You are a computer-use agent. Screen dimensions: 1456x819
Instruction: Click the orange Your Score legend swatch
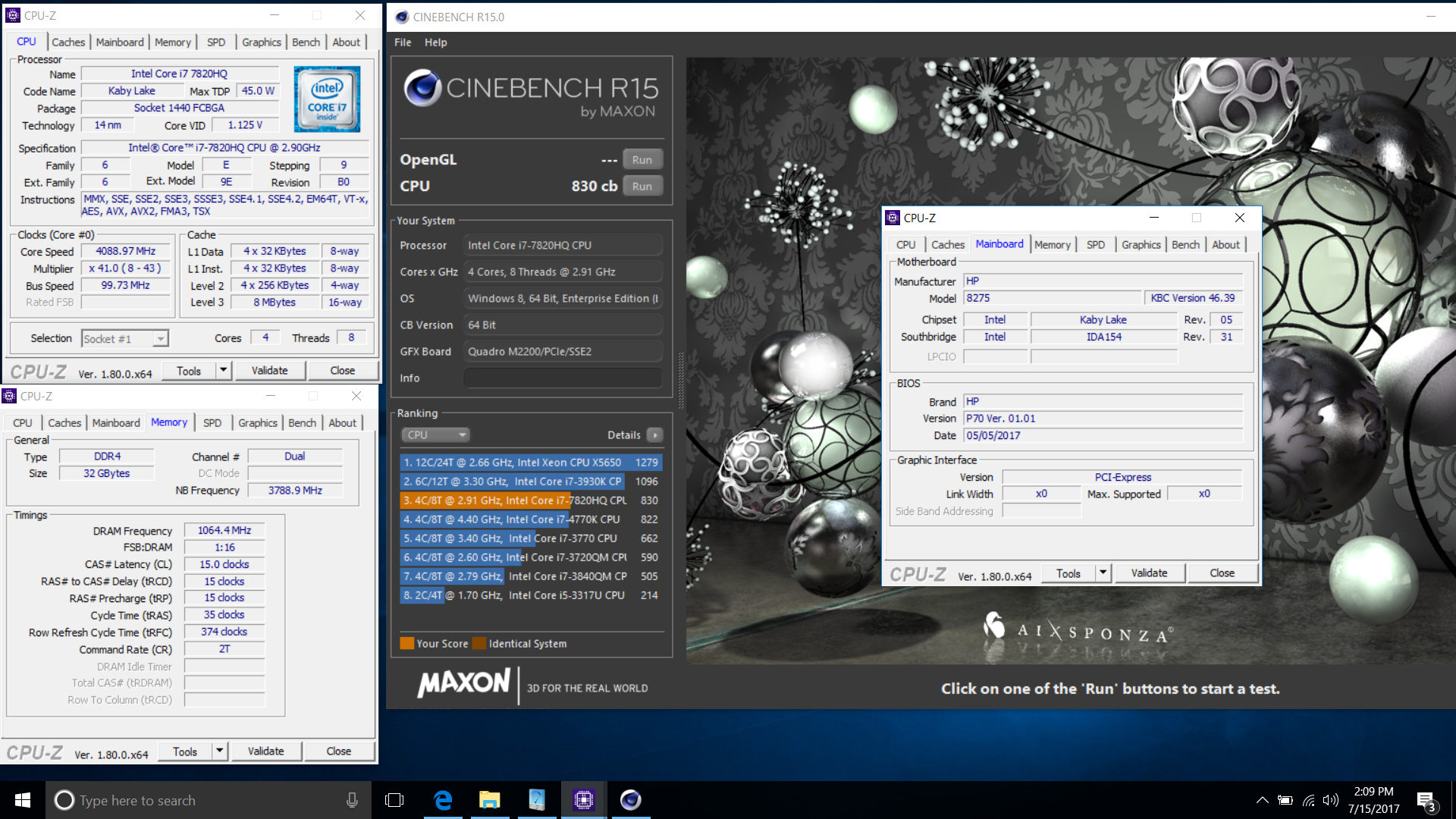(x=407, y=644)
